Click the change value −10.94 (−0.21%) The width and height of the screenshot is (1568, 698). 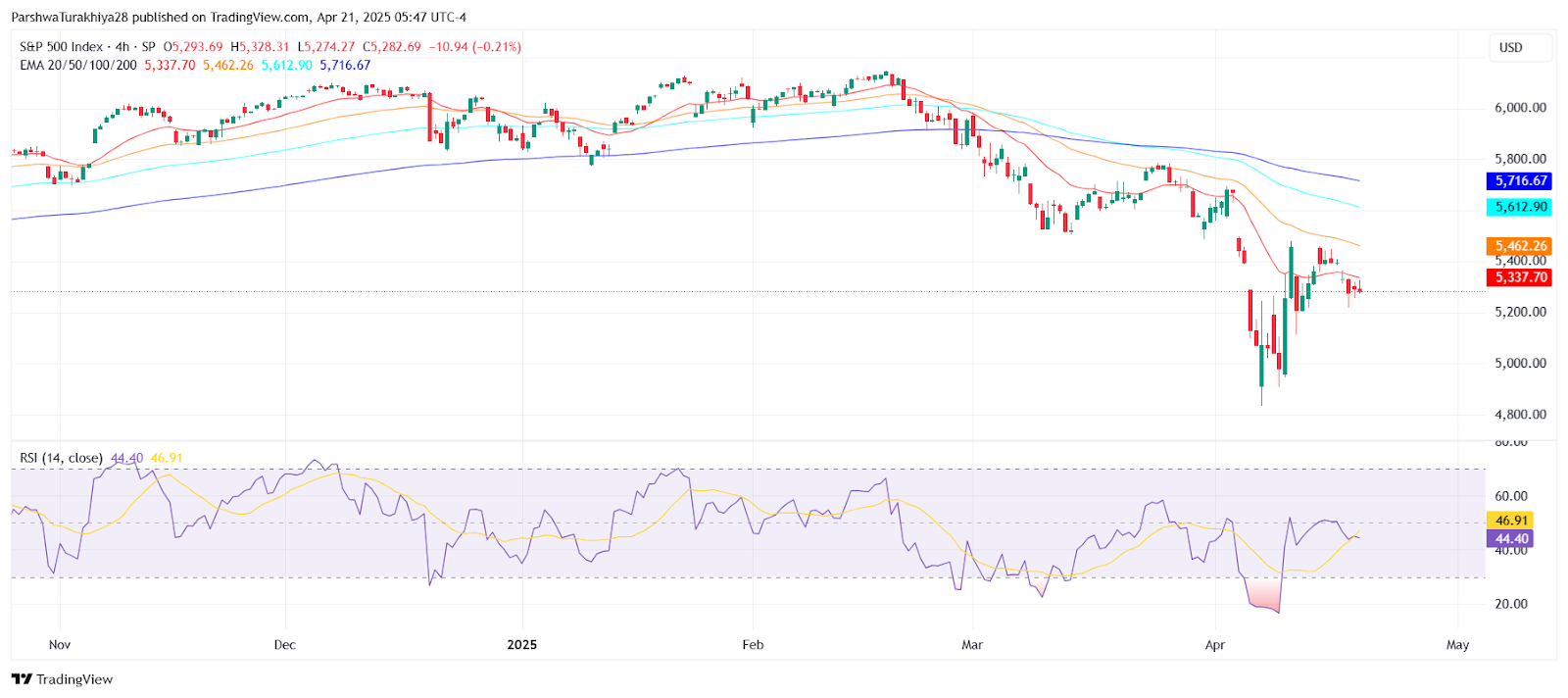tap(475, 47)
